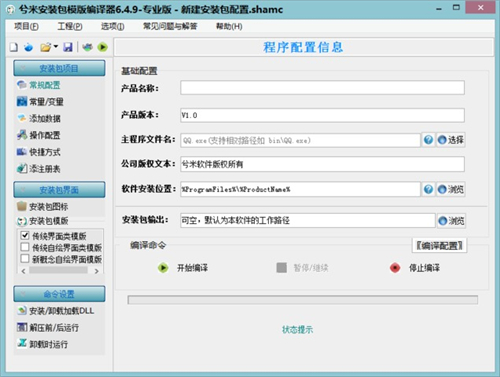Click help icon beside 主程序文件名 field
This screenshot has height=377, width=500.
point(429,140)
